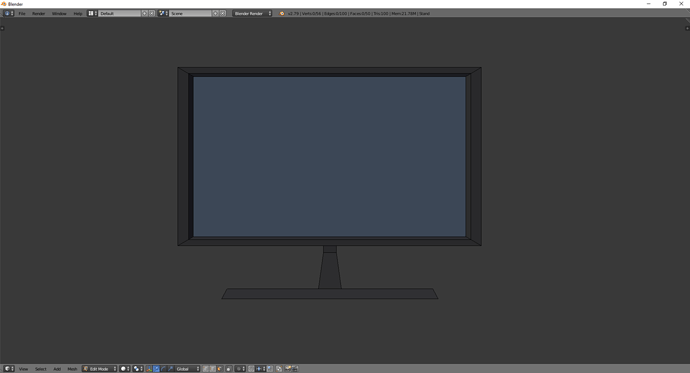Open the viewport shading selector
This screenshot has width=690, height=373.
click(x=125, y=369)
